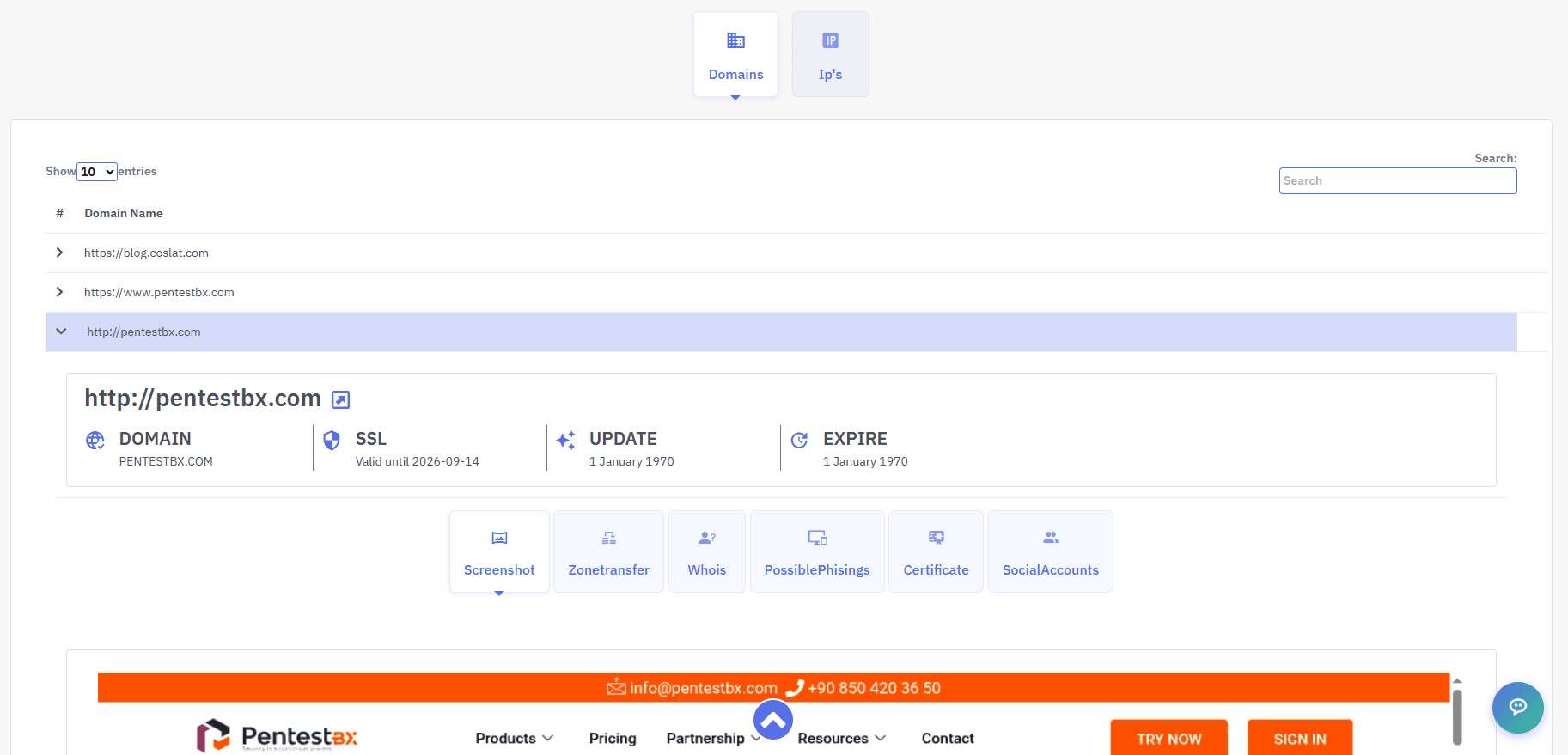Click the phone number +90 850 420 36 50
This screenshot has width=1568, height=755.
tap(875, 688)
